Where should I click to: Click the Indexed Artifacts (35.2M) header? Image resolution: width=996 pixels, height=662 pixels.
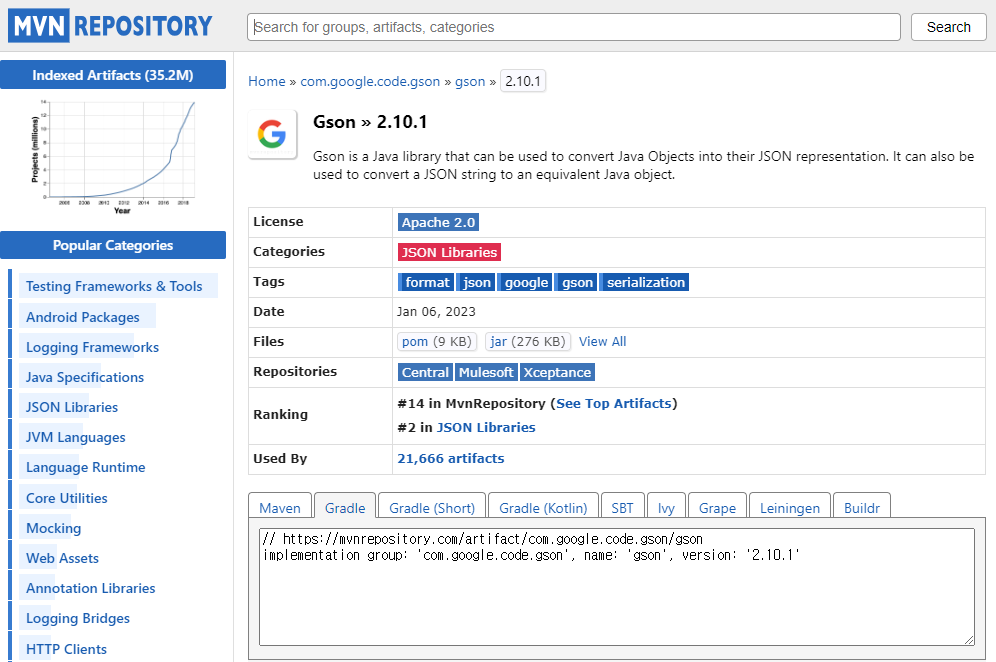pyautogui.click(x=113, y=75)
